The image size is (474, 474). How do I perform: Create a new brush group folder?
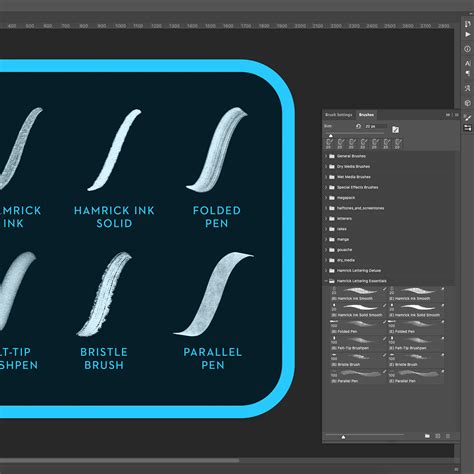[427, 436]
